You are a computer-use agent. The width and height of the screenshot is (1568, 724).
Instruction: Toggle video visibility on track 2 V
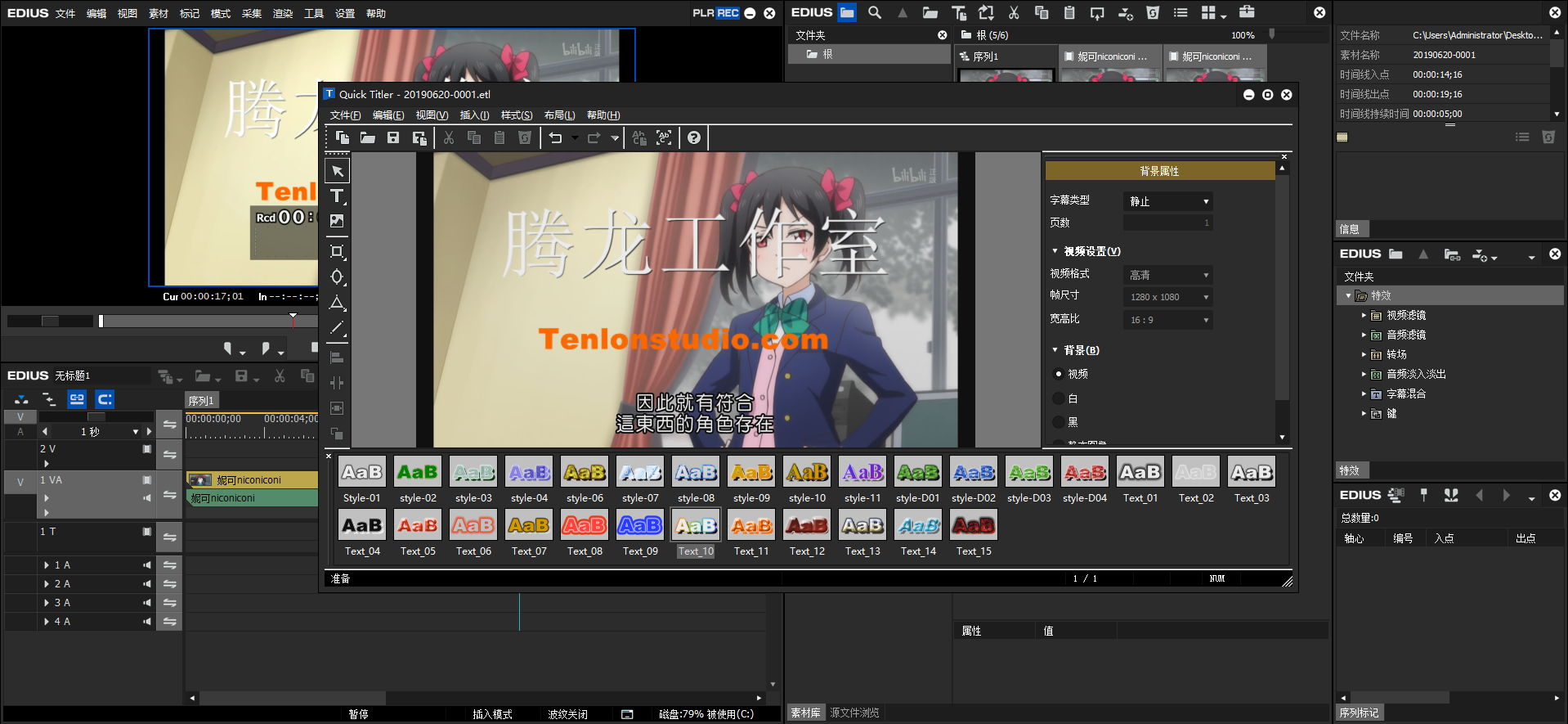pos(147,449)
